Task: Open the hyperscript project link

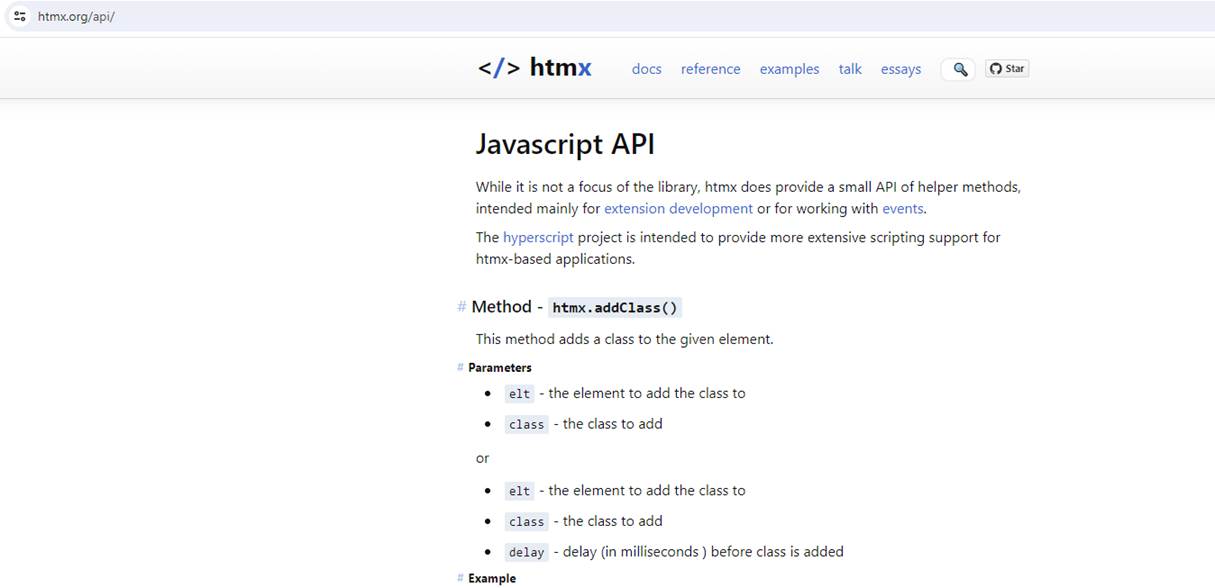Action: click(538, 238)
